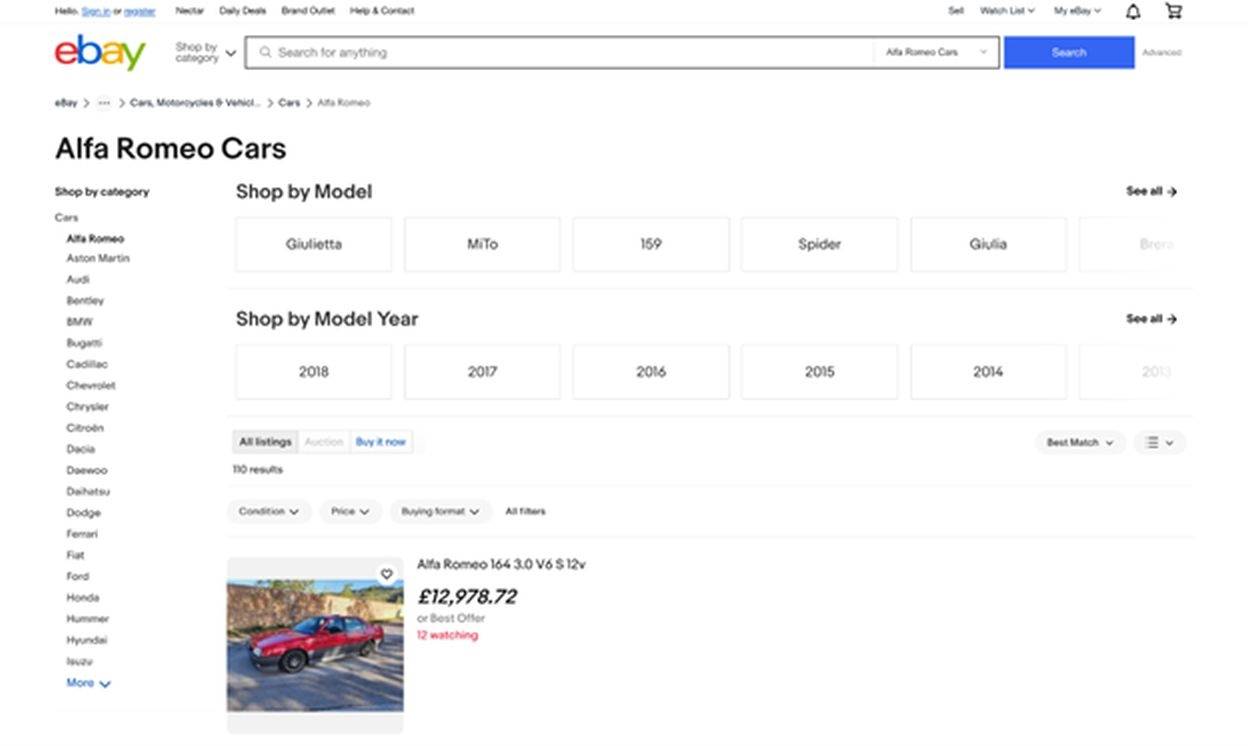Open the Price filter dropdown
1248x746 pixels.
[x=350, y=511]
